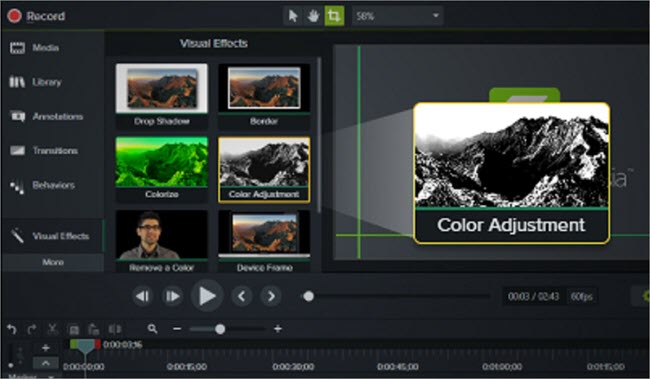650x379 pixels.
Task: Click the Visual Effects wand icon
Action: pos(17,236)
